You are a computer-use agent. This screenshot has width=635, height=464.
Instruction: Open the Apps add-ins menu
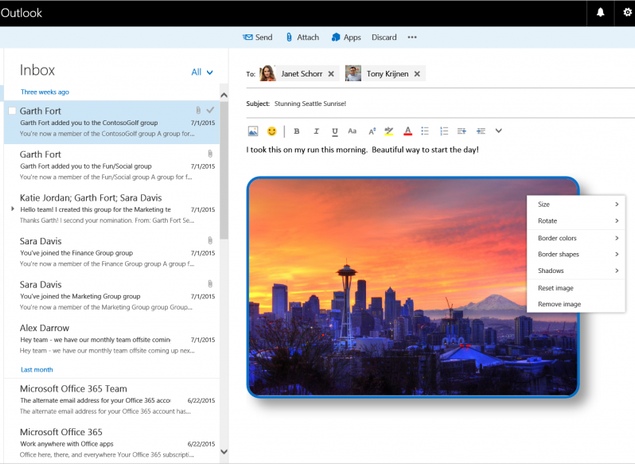pyautogui.click(x=346, y=37)
